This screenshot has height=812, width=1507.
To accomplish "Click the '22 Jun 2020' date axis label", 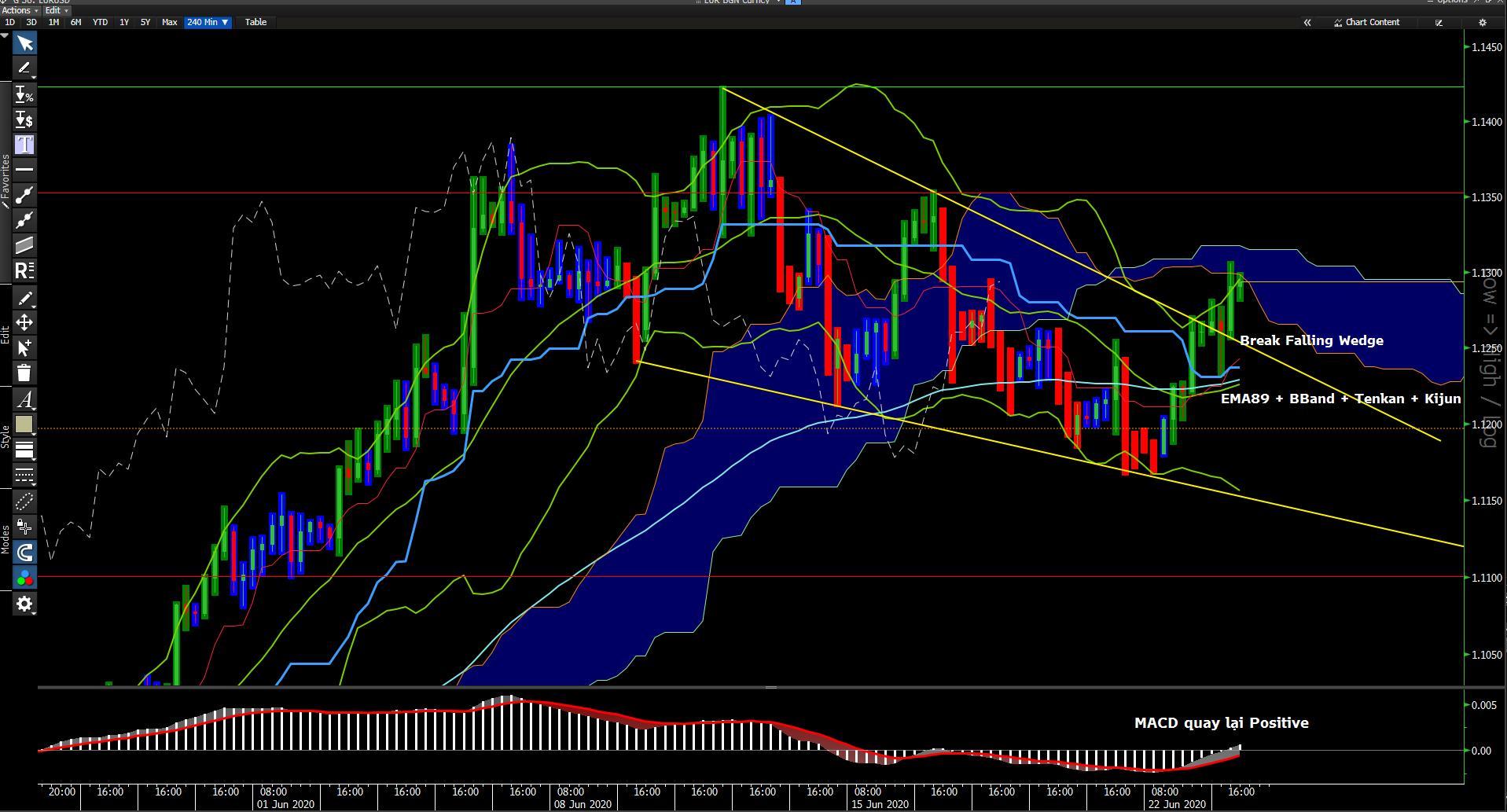I will tap(1176, 804).
